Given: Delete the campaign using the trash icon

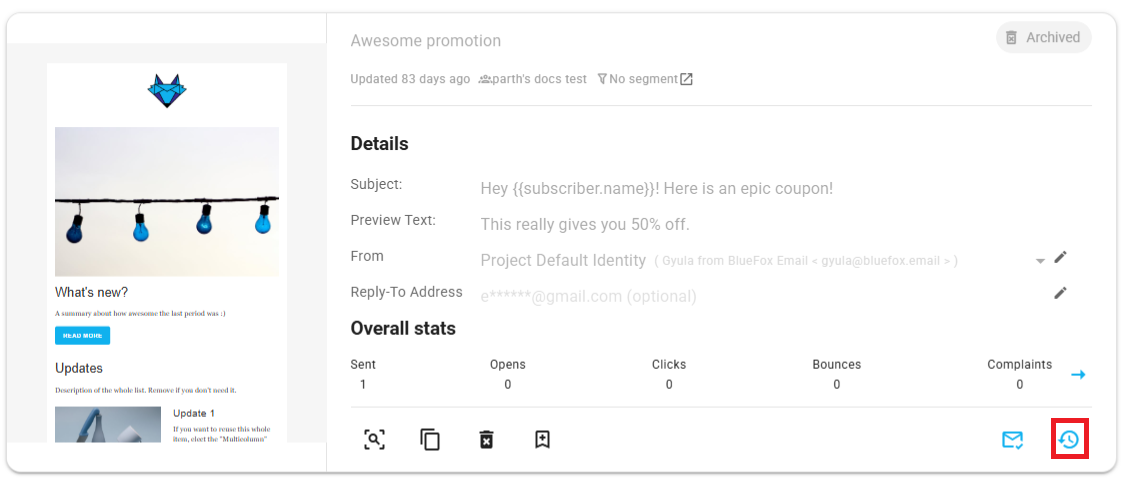Looking at the screenshot, I should [486, 439].
